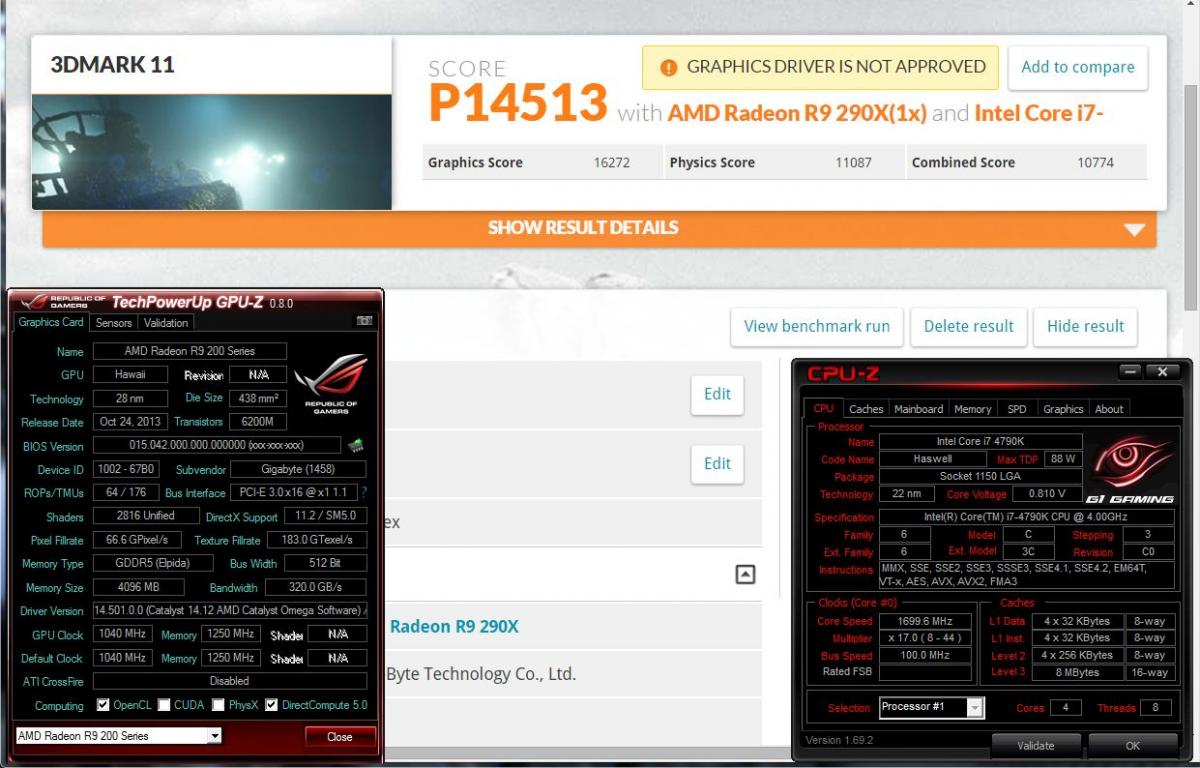Open the AMD Radeon R9 200 Series dropdown

(214, 736)
